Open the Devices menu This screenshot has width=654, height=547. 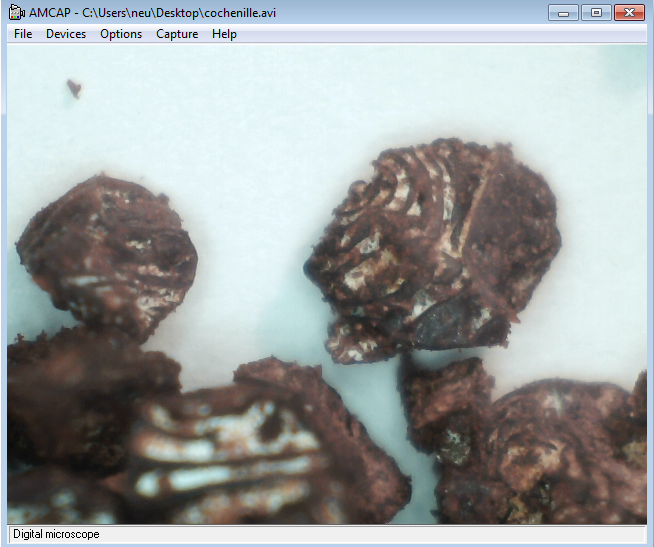[x=66, y=34]
